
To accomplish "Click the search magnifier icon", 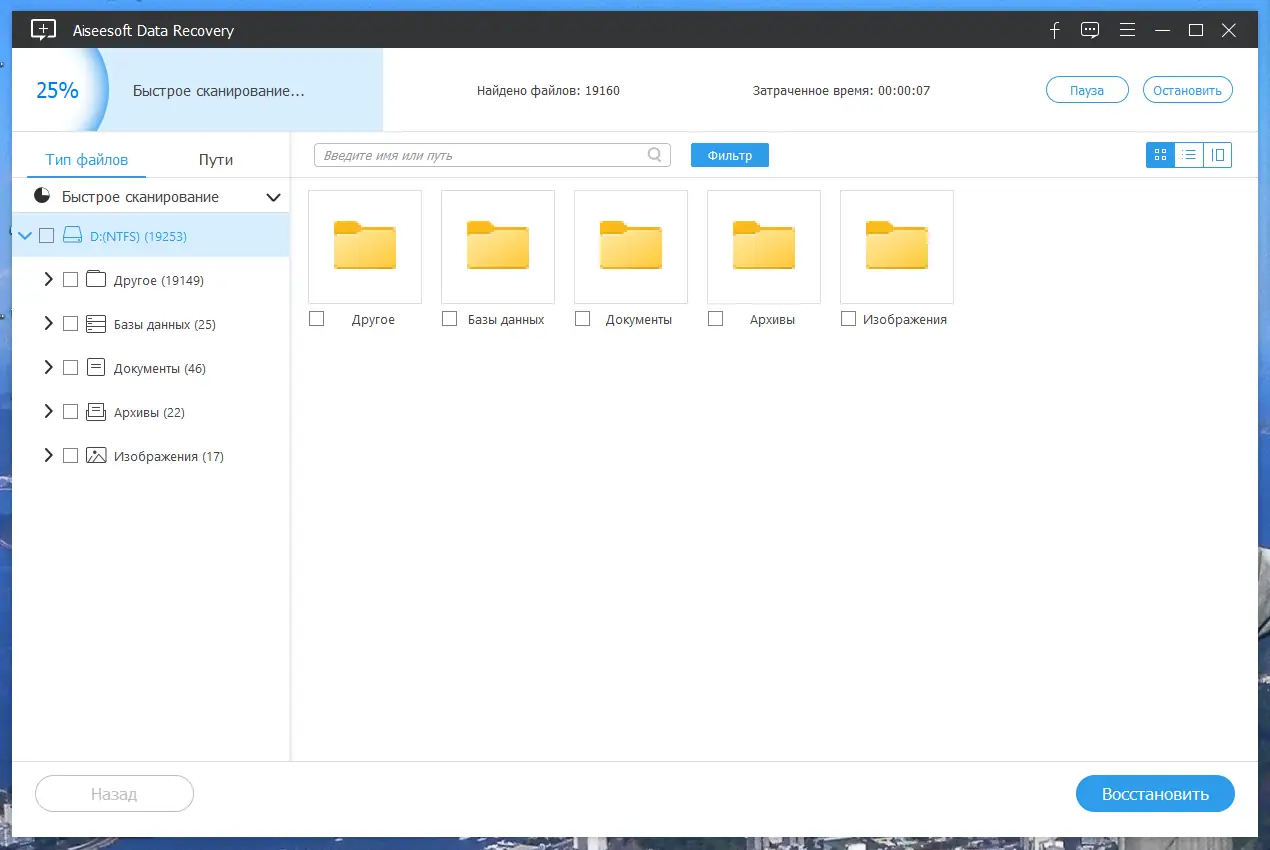I will (x=655, y=155).
